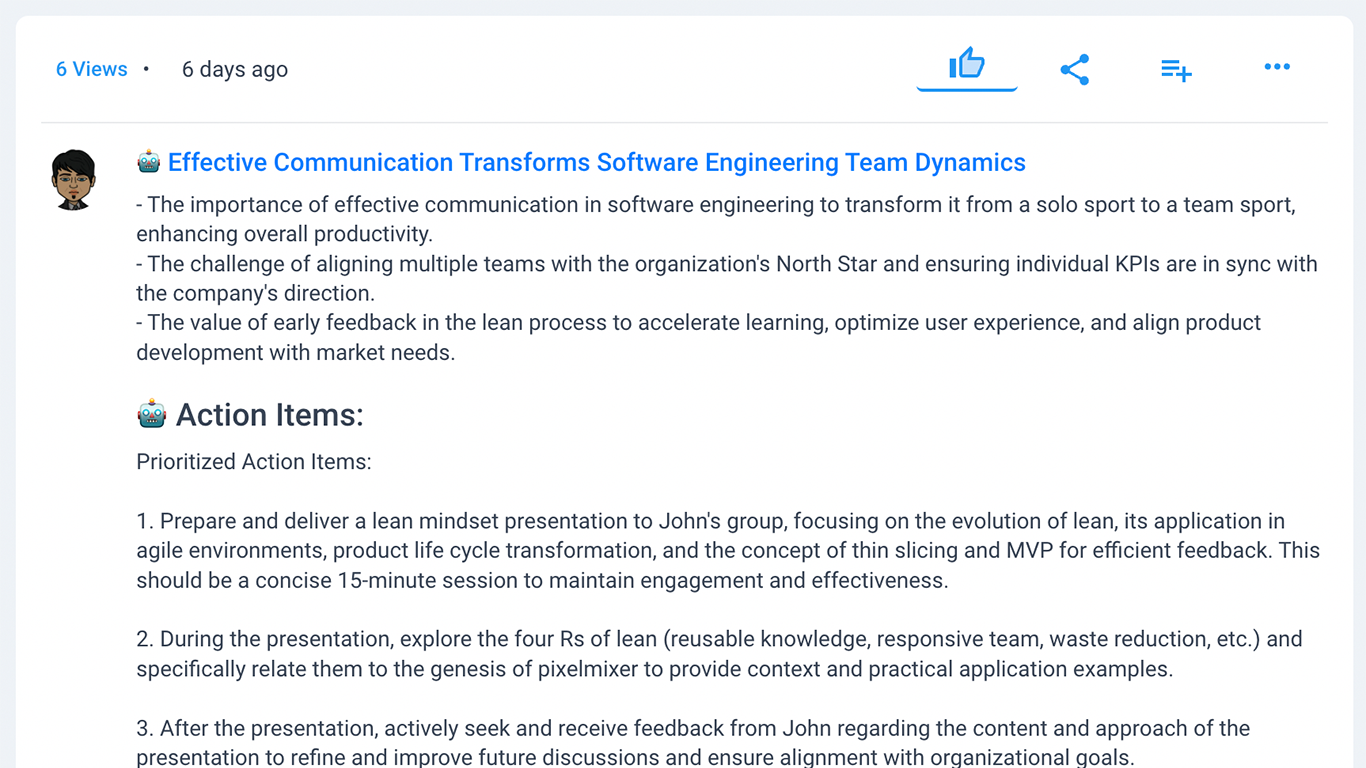Select the 'Action Items:' heading

click(270, 415)
